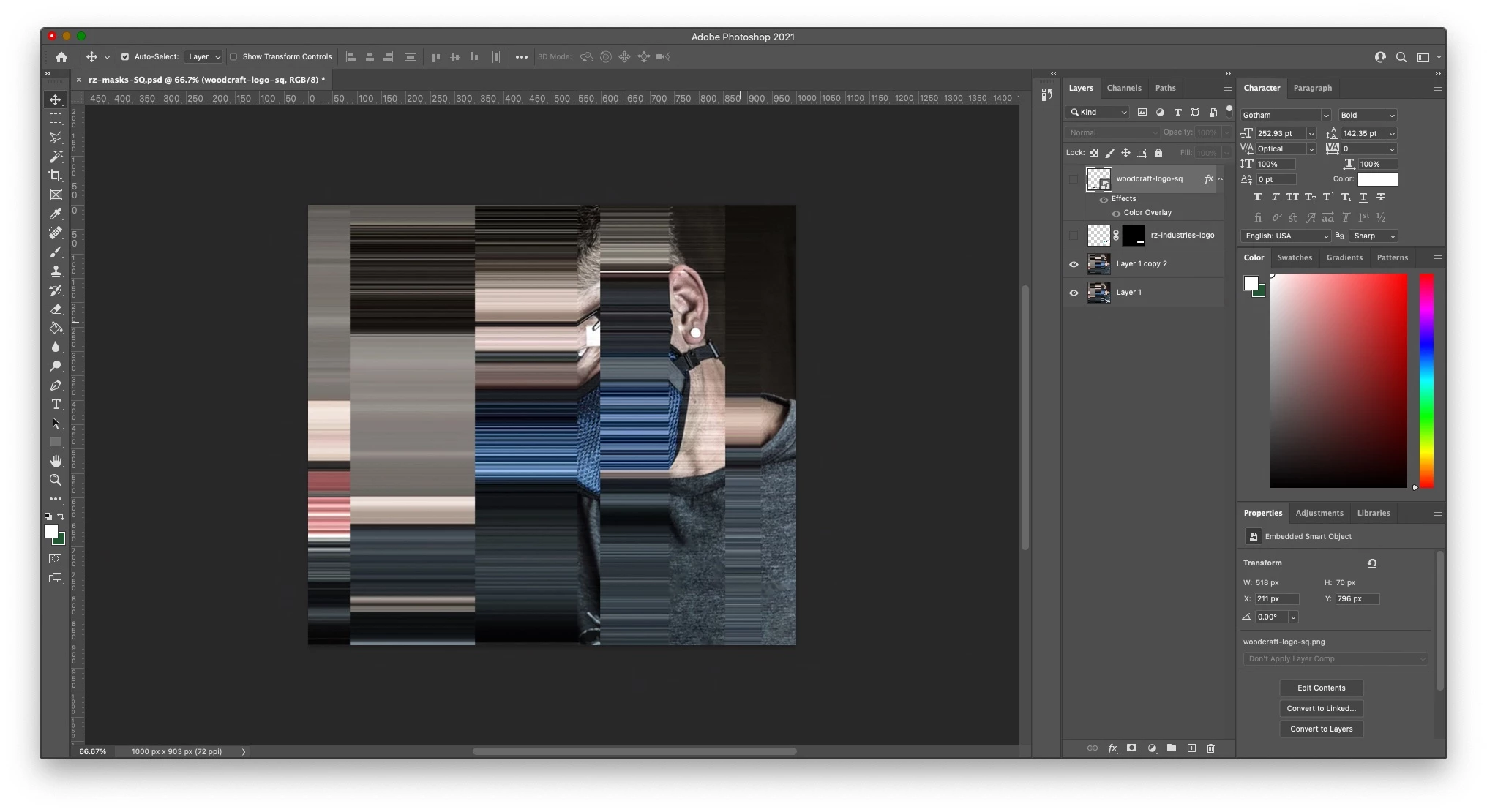Activate the Horizontal Type tool
Viewport: 1487px width, 812px height.
pos(56,404)
